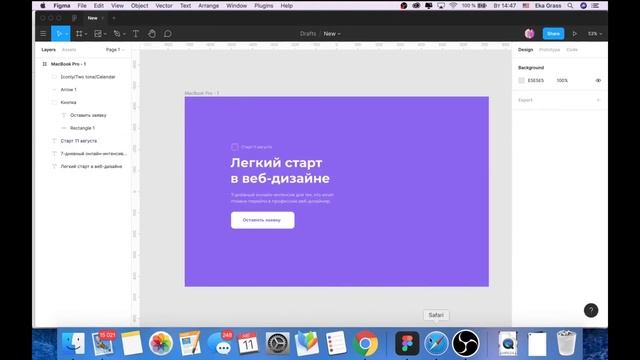Open Messages app in the dock
Viewport: 640px width, 360px height.
tap(220, 343)
